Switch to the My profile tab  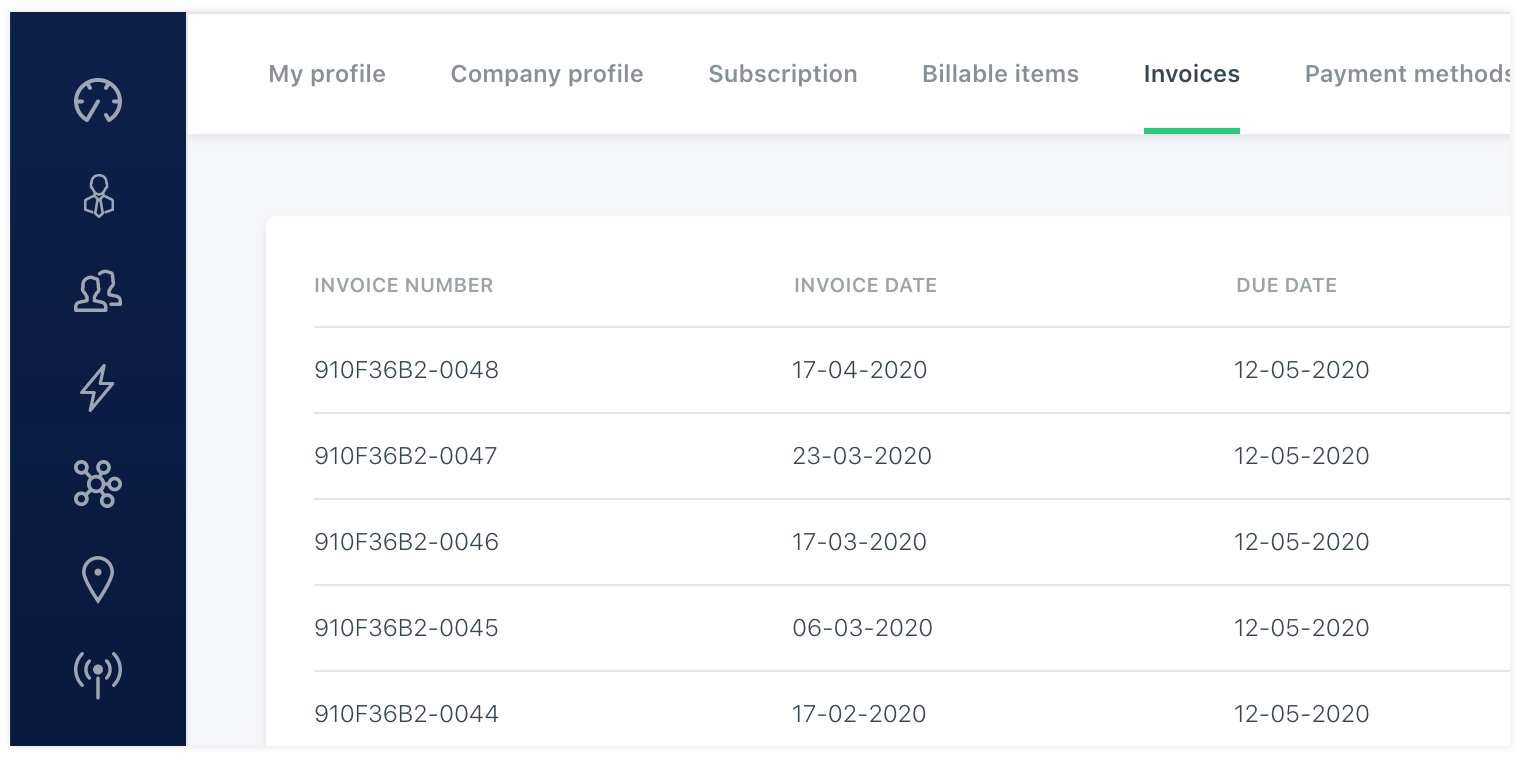pyautogui.click(x=327, y=74)
